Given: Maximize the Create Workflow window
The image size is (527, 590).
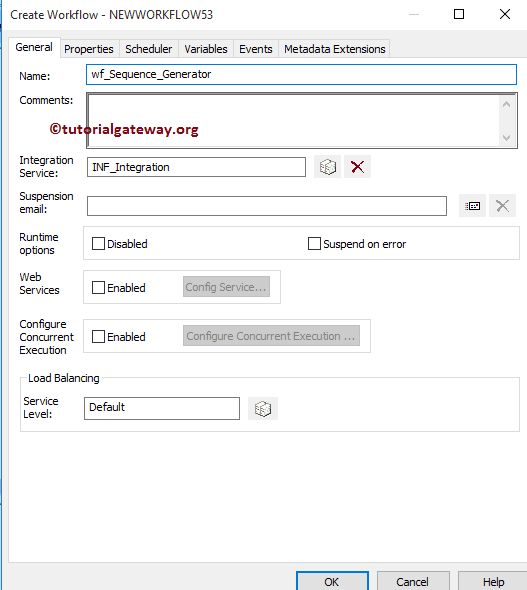Looking at the screenshot, I should pyautogui.click(x=459, y=14).
